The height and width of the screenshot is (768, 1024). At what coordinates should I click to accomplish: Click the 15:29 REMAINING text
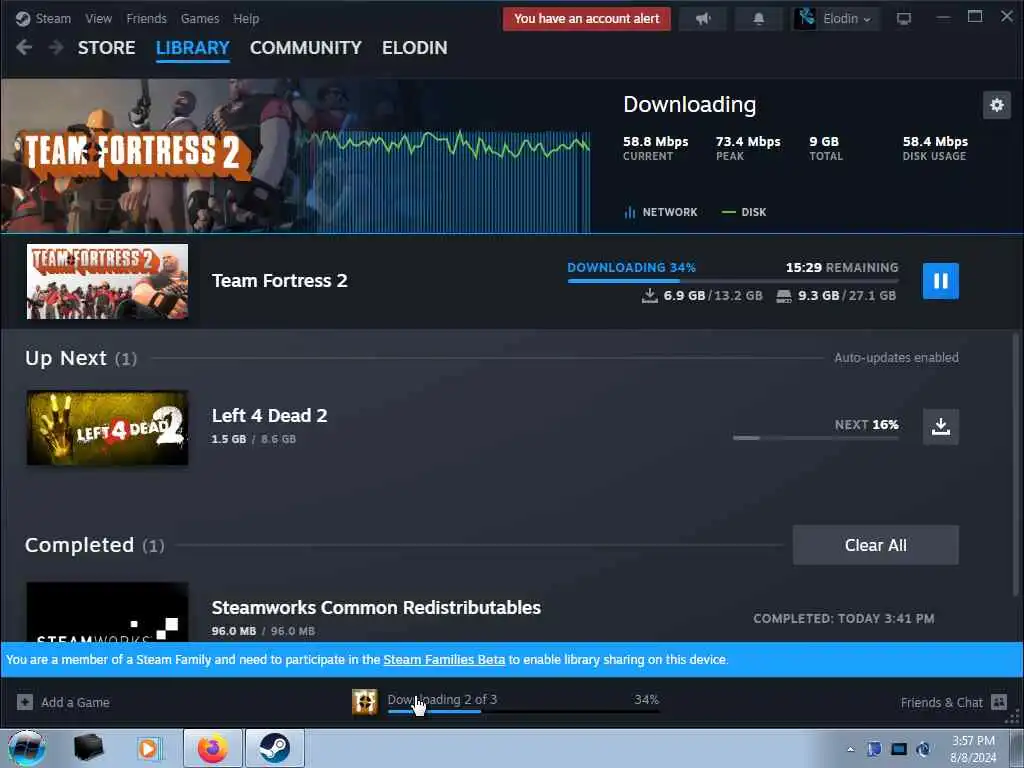(842, 267)
